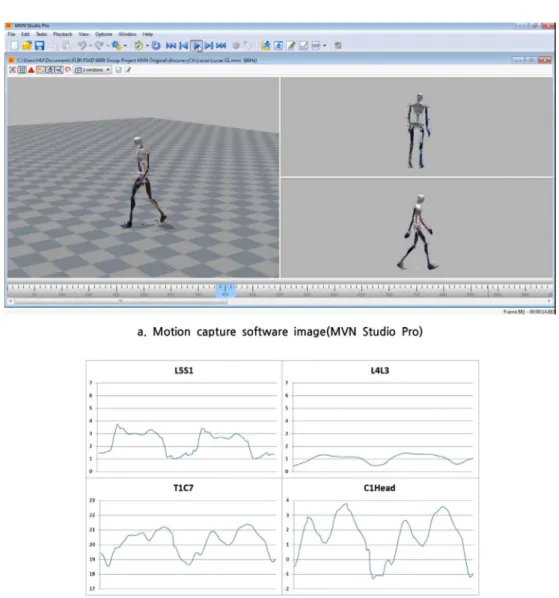Viewport: 559px width, 598px height.
Task: Click the MVN Studio Pro title bar text
Action: 32,26
